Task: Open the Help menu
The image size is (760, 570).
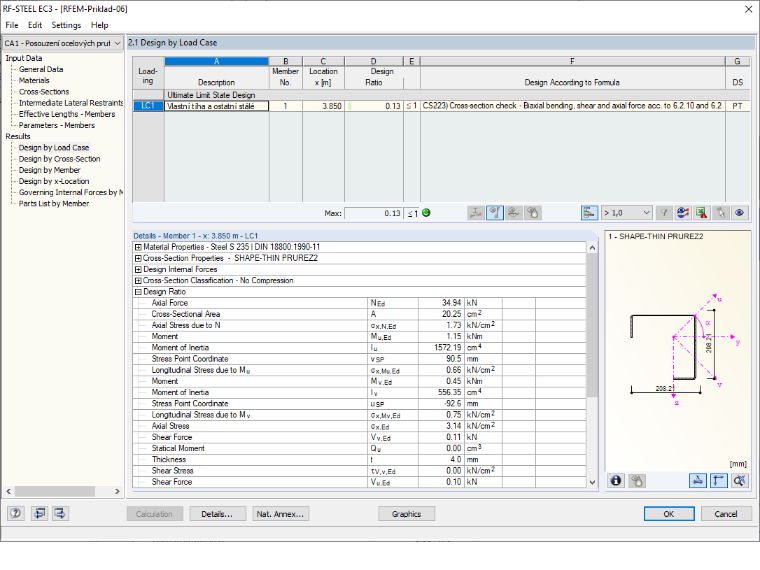Action: click(x=99, y=25)
